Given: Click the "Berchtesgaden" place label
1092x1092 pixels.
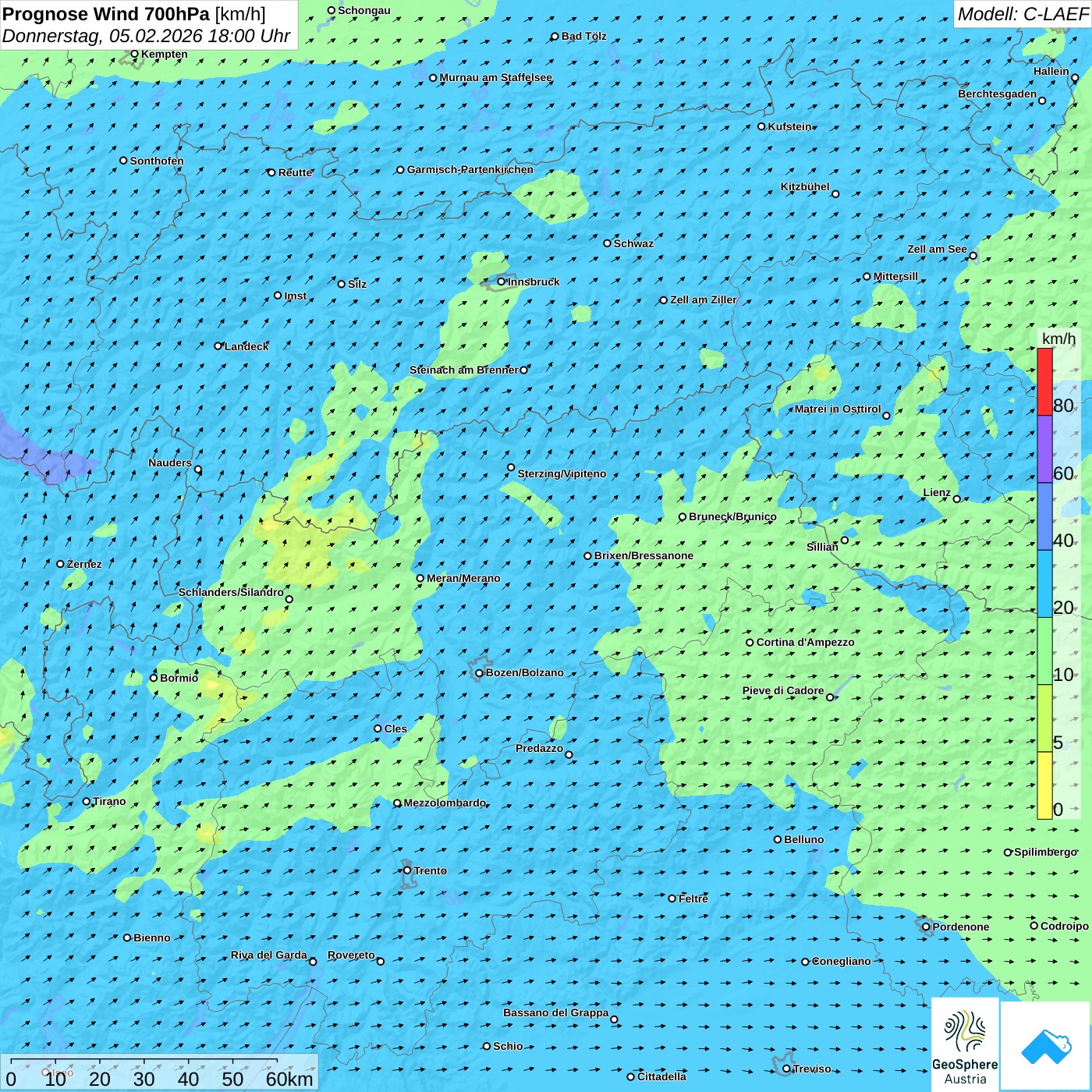Looking at the screenshot, I should [998, 94].
